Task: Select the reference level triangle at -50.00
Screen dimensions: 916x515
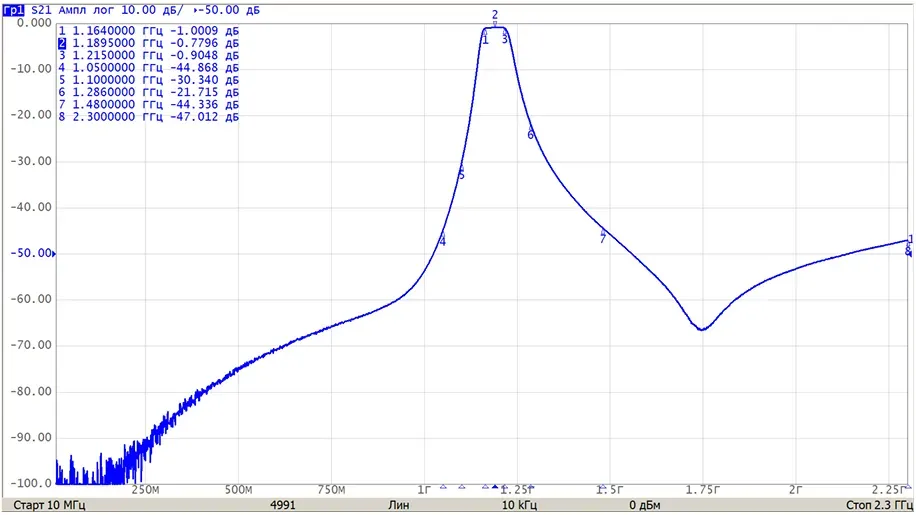Action: 54,253
